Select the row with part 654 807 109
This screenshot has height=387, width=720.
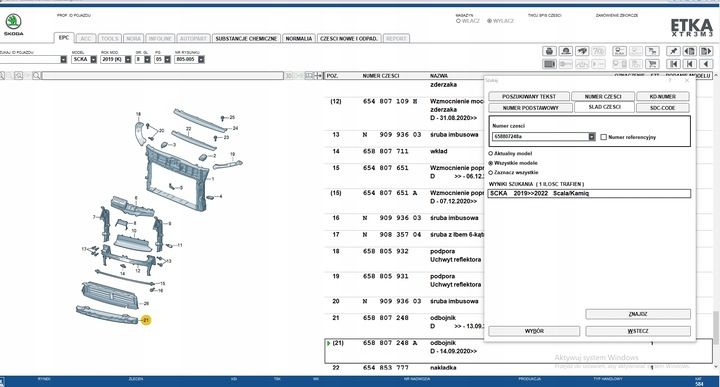pyautogui.click(x=404, y=109)
